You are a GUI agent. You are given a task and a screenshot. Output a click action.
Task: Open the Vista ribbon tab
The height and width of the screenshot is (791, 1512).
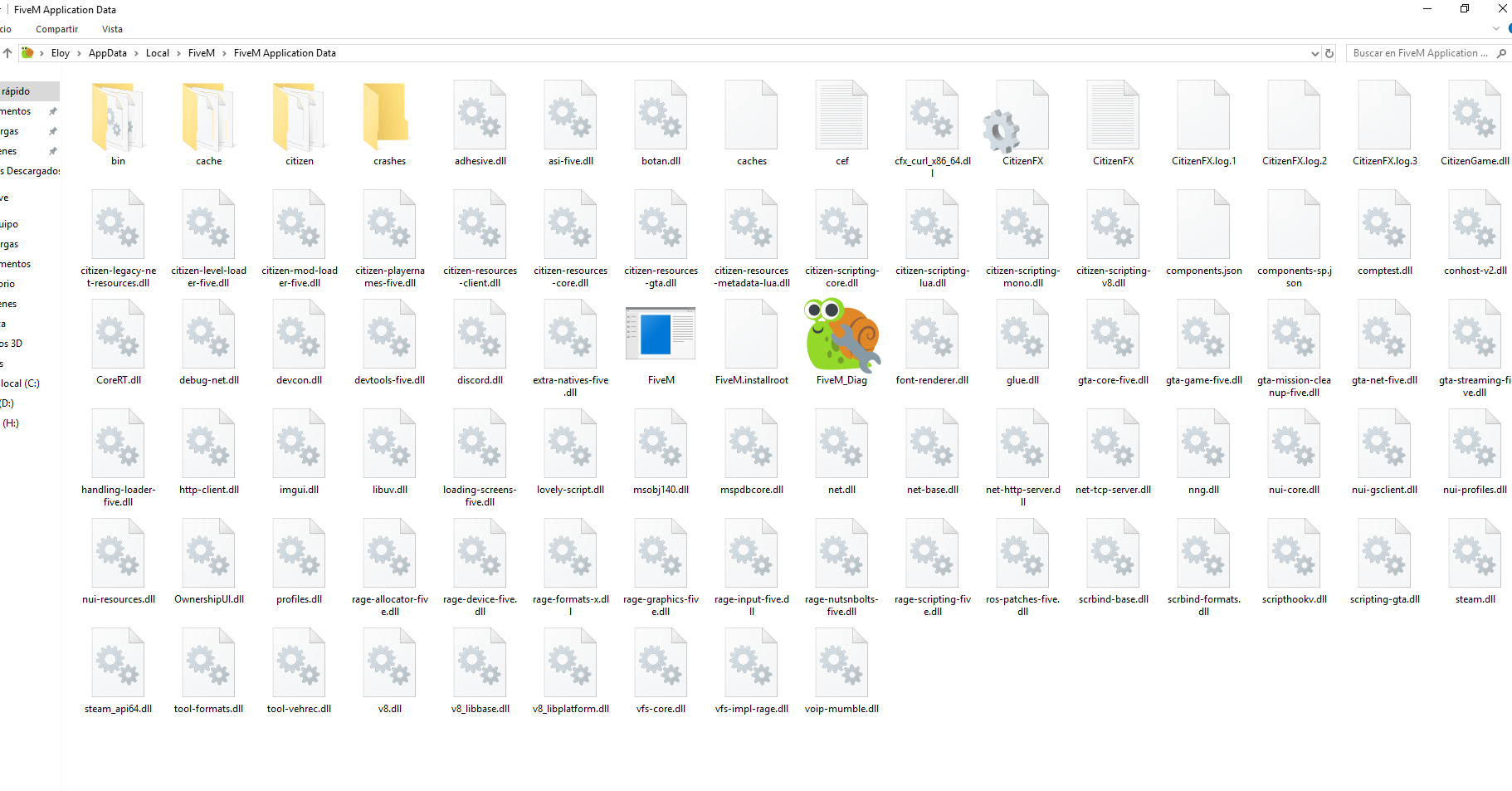pyautogui.click(x=112, y=29)
